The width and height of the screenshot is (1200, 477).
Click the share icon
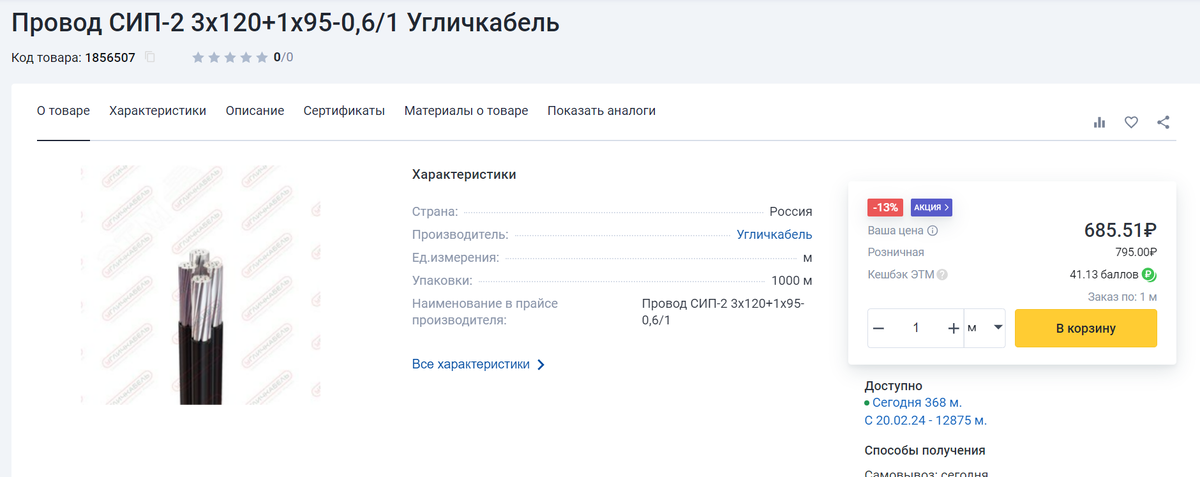click(x=1163, y=122)
